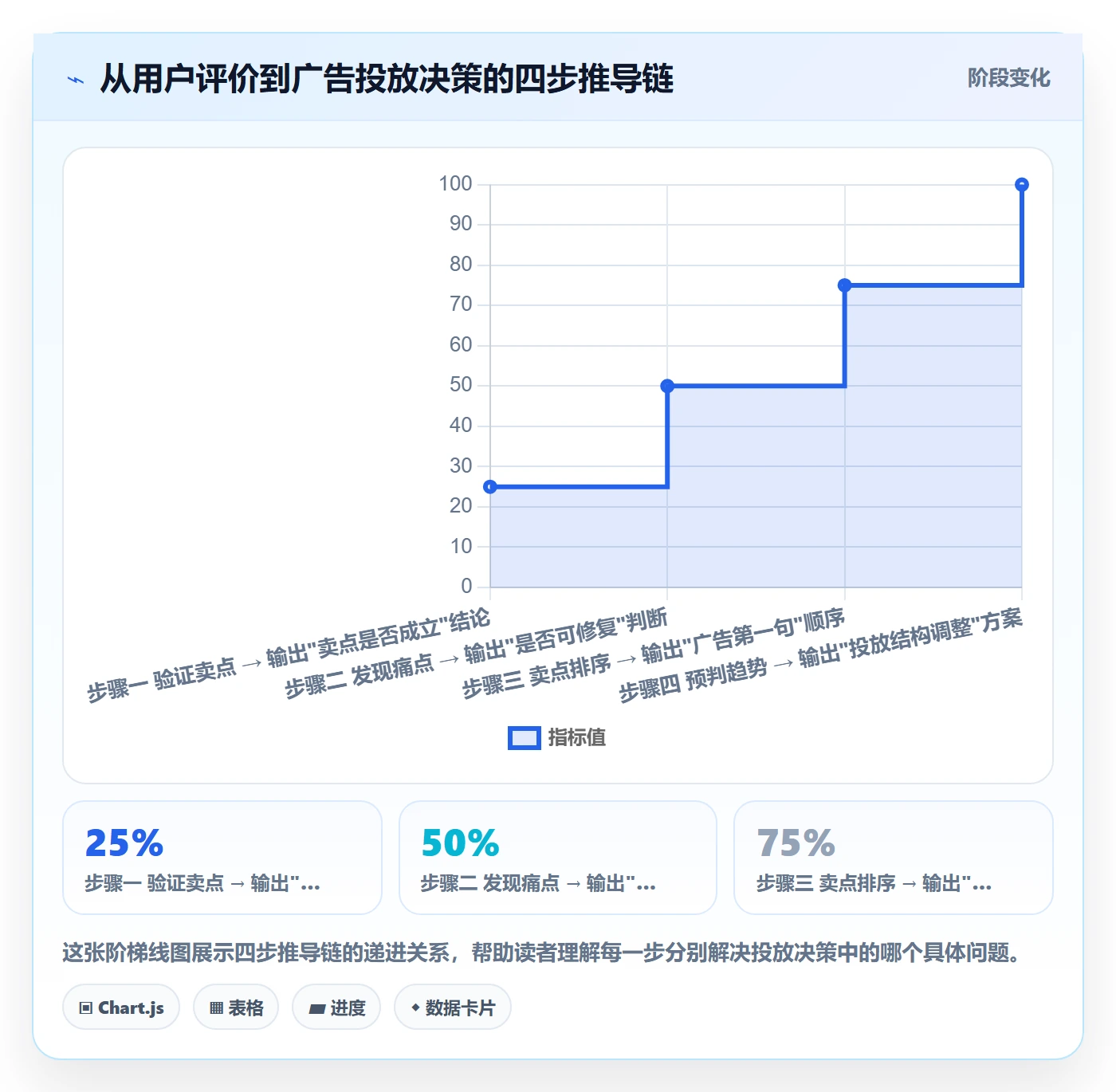The width and height of the screenshot is (1116, 1092).
Task: Click the y-axis tick label 20
Action: 461,506
